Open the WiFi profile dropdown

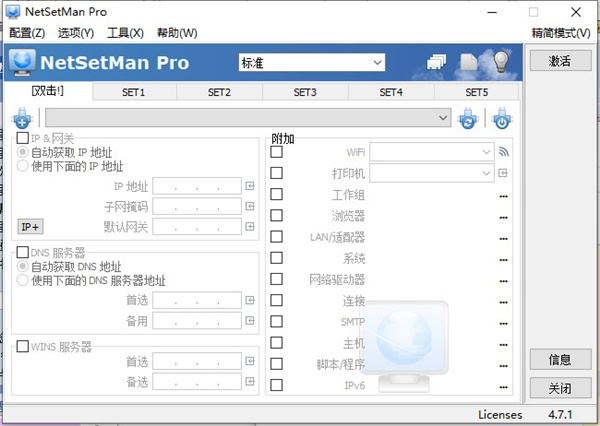[432, 152]
